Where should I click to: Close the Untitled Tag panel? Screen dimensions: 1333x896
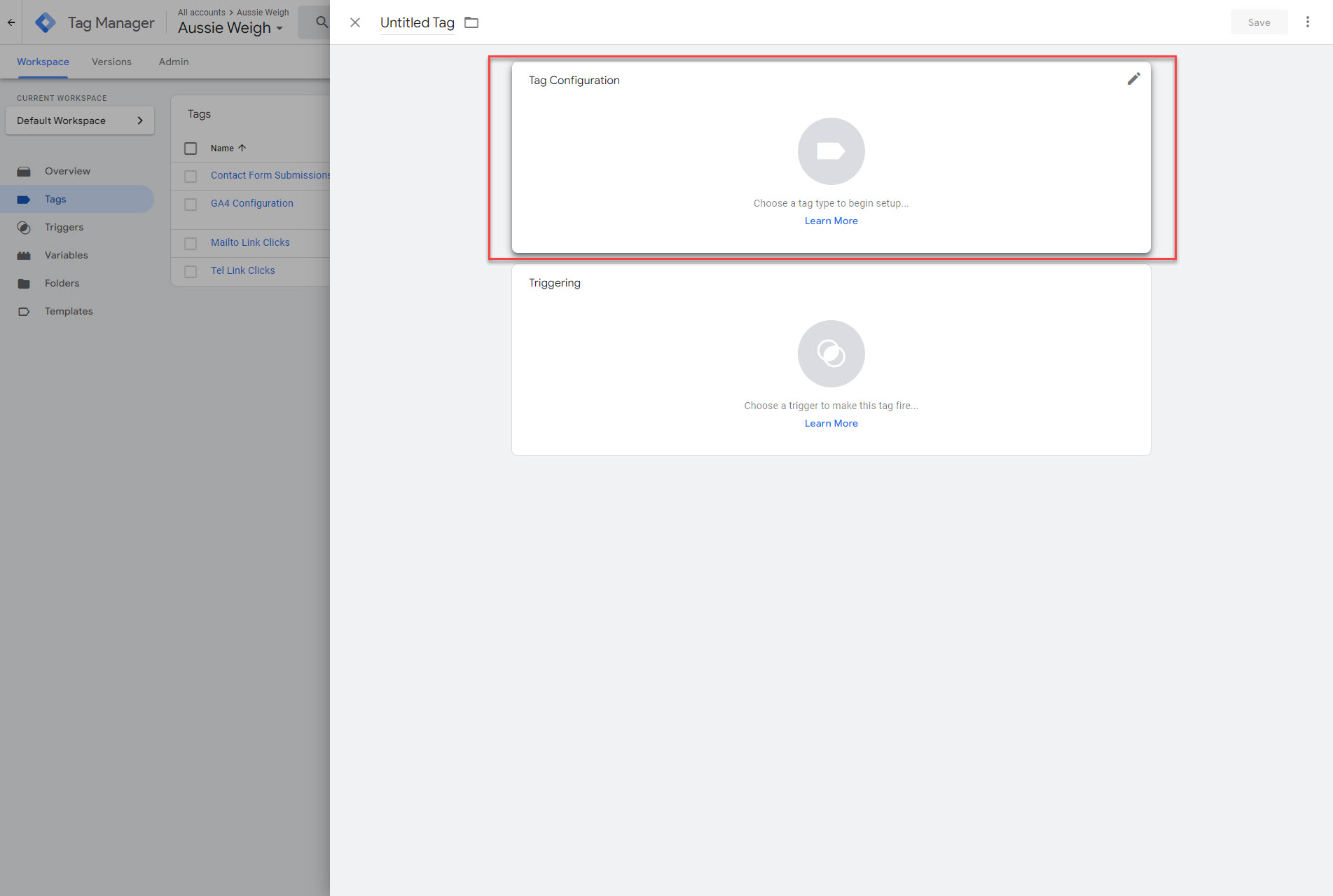[x=355, y=22]
